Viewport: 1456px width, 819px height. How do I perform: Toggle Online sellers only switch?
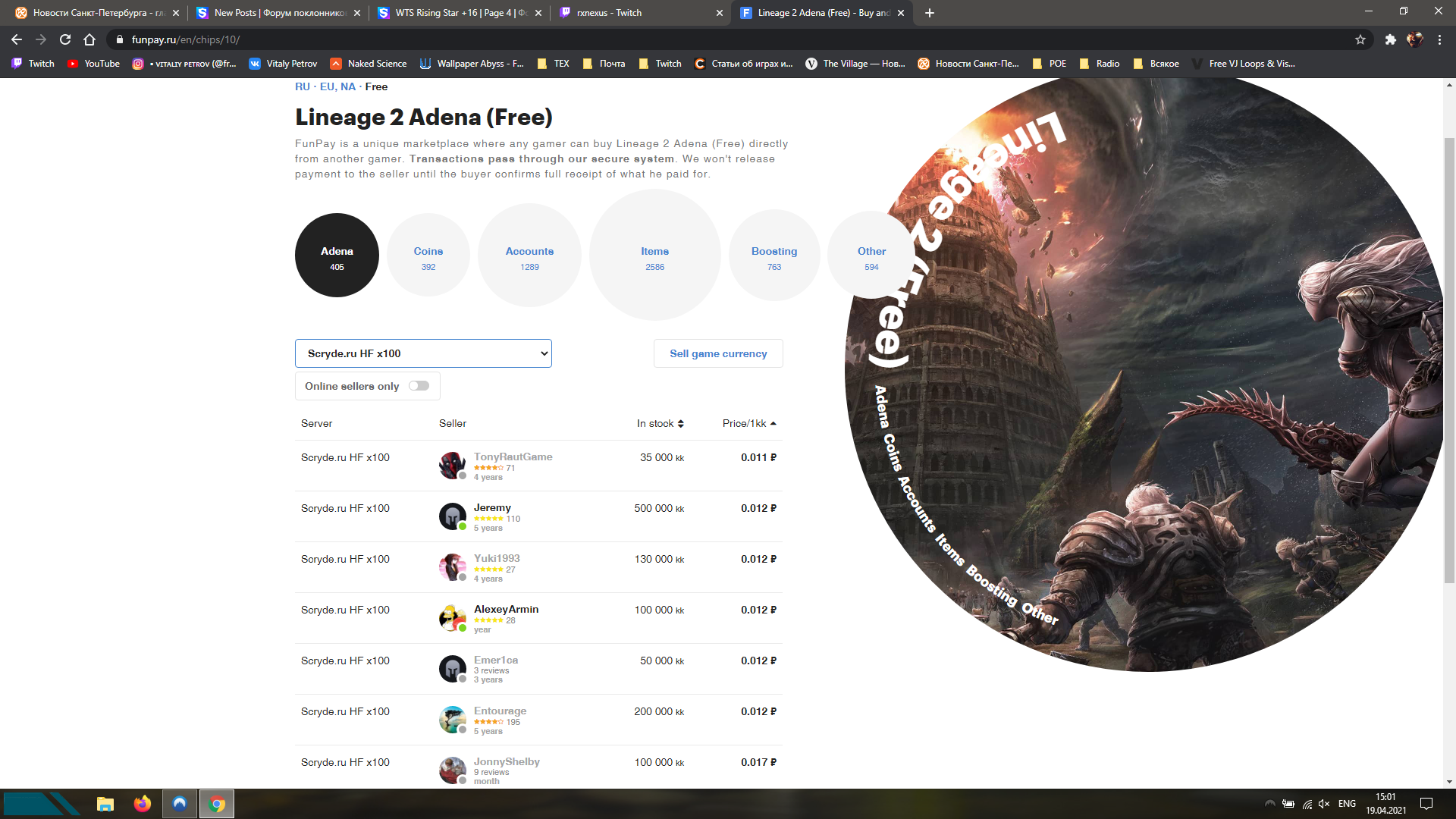click(419, 386)
